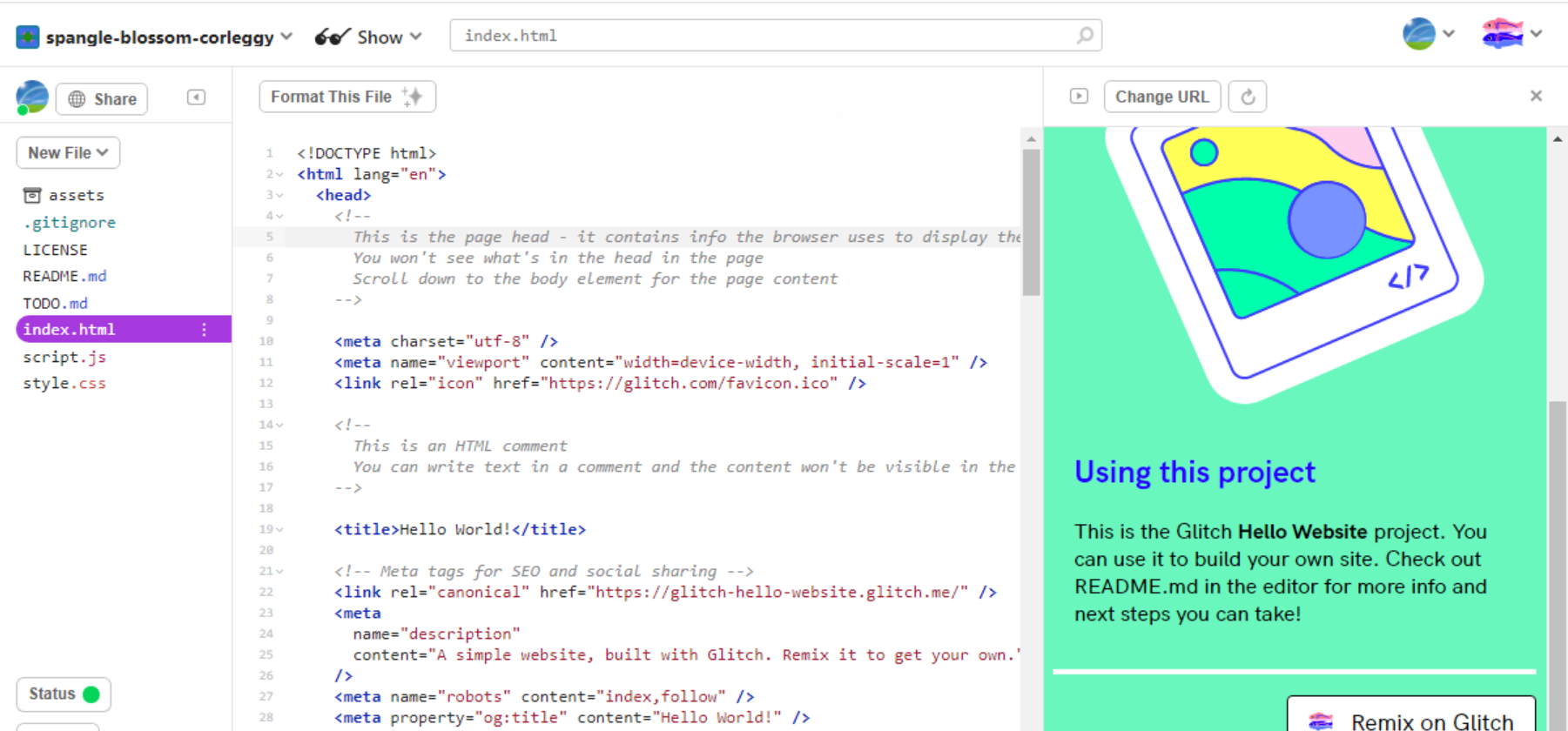The height and width of the screenshot is (731, 1568).
Task: Open the New File dropdown
Action: pyautogui.click(x=68, y=153)
